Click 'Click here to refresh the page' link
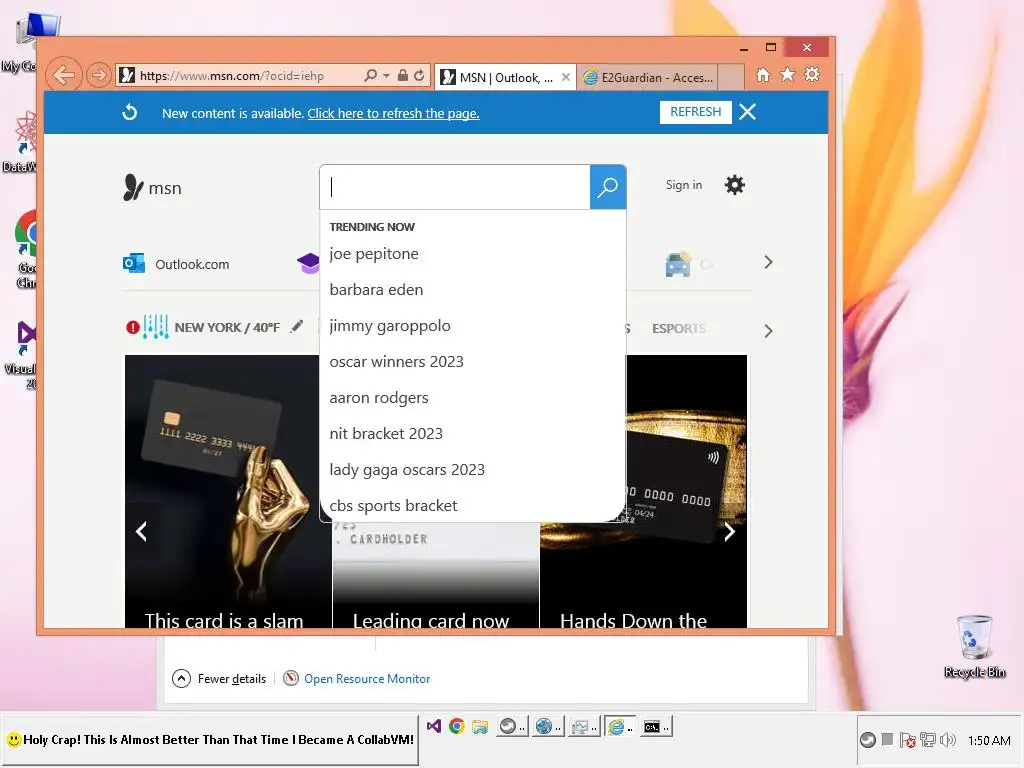 tap(393, 114)
